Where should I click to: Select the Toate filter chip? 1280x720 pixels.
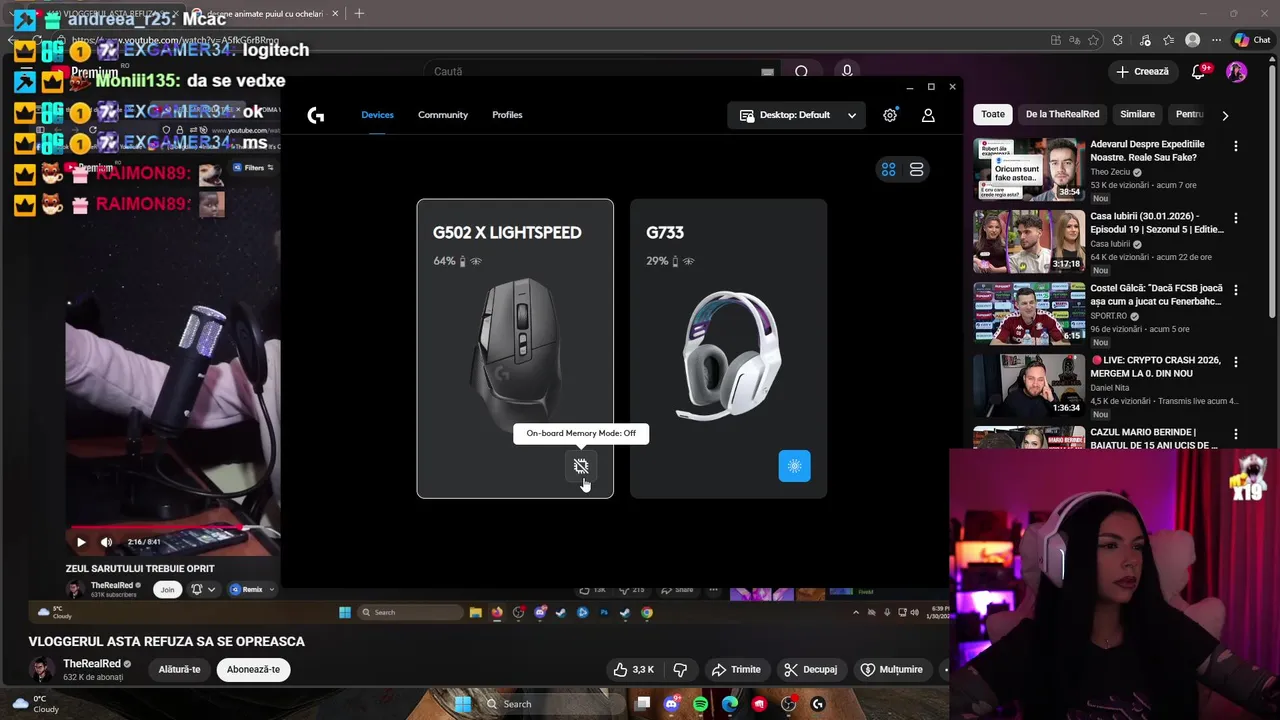993,114
